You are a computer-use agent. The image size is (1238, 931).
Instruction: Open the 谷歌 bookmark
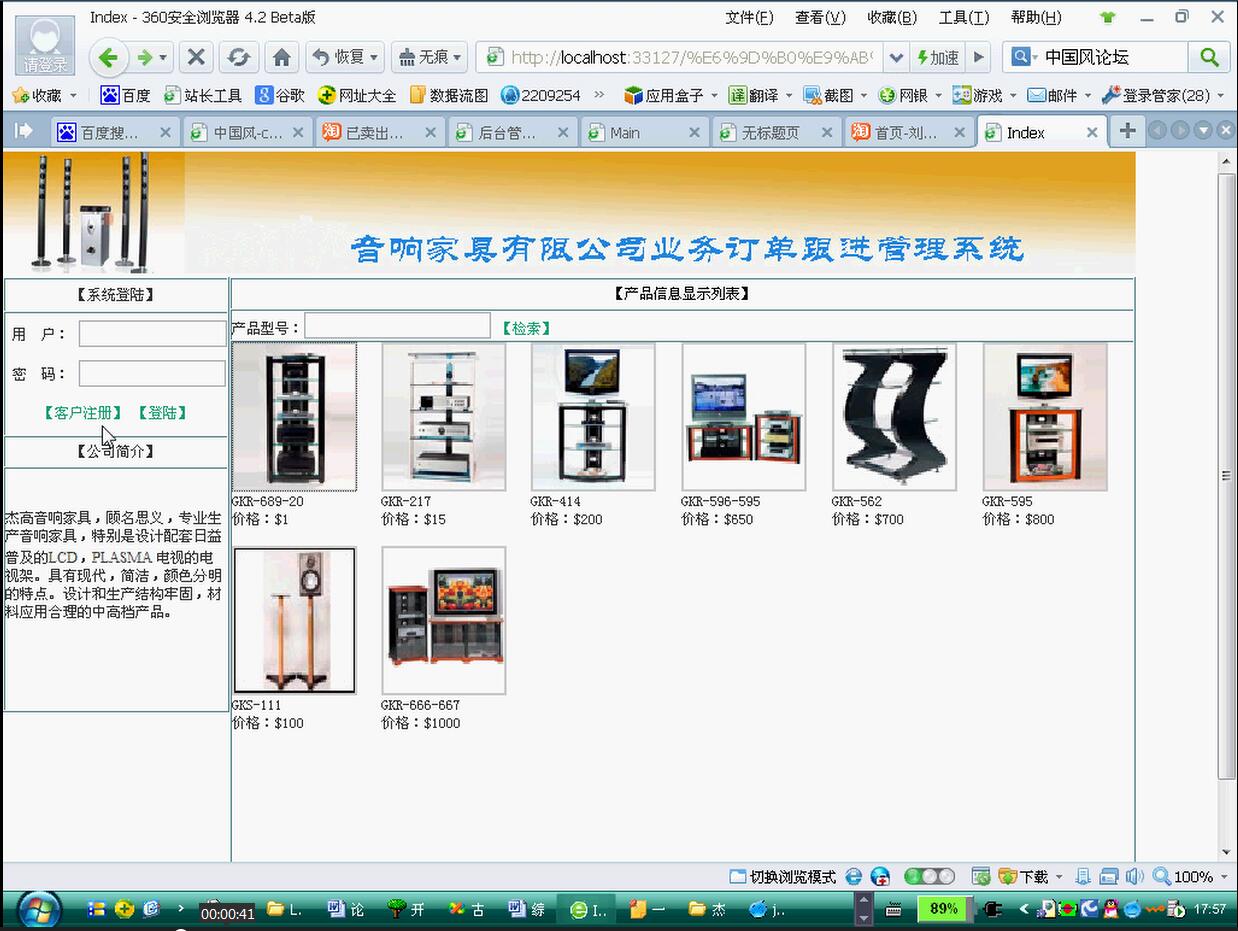point(280,95)
